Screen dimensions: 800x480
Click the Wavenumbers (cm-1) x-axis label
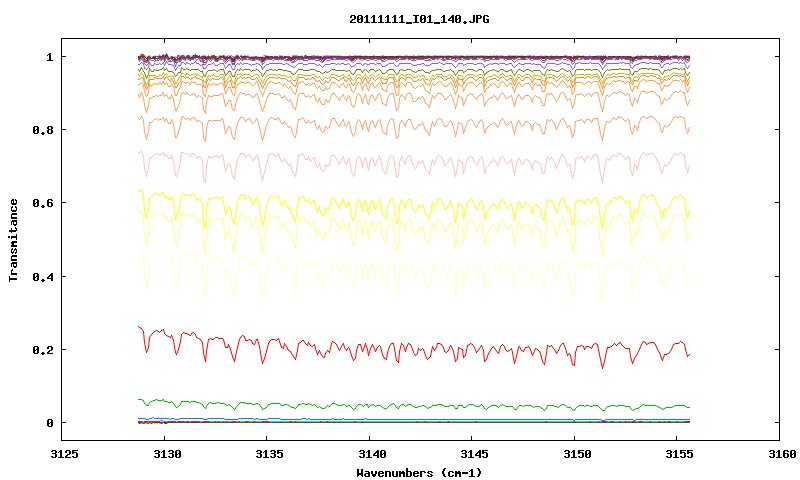click(419, 473)
